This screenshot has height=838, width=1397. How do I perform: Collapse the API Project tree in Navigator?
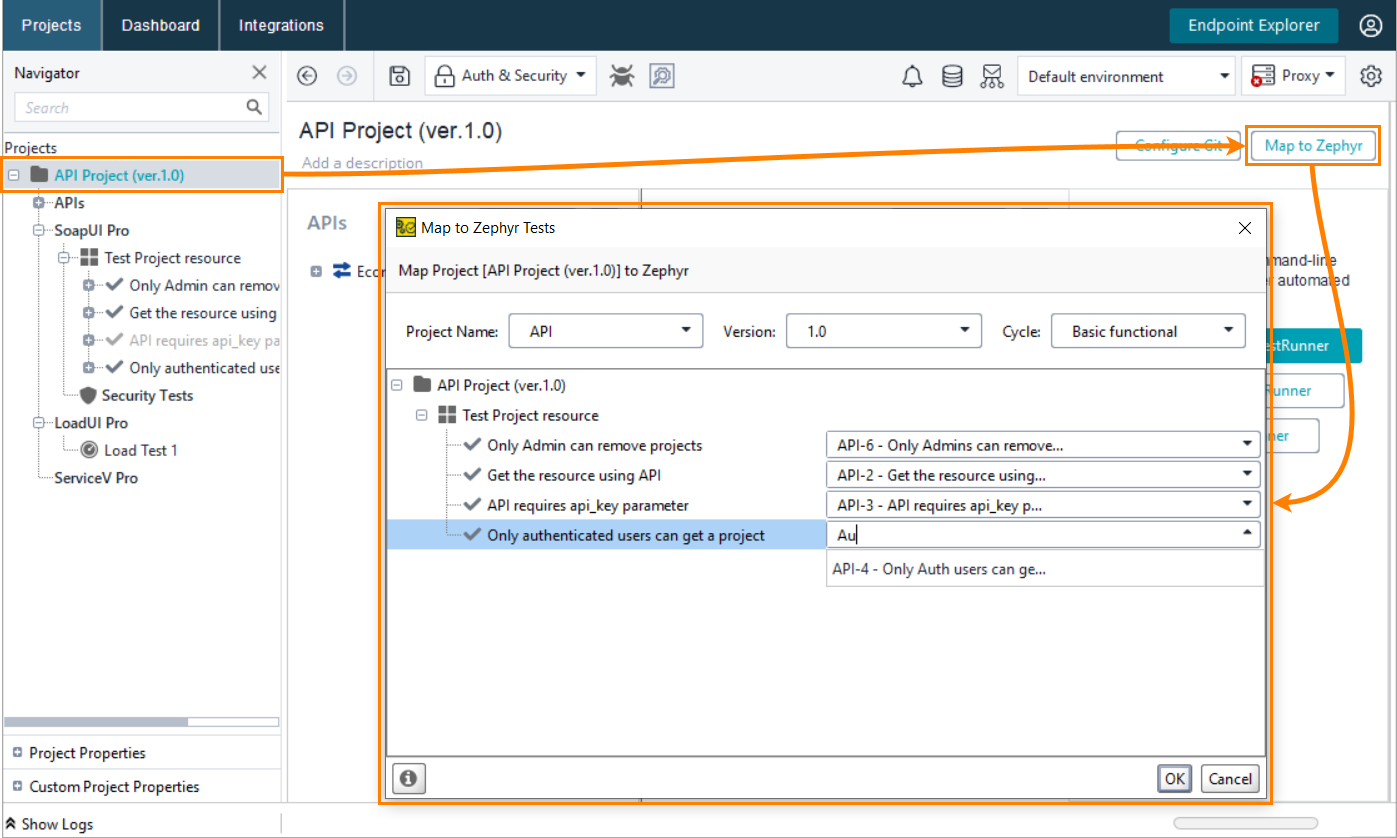pyautogui.click(x=13, y=174)
